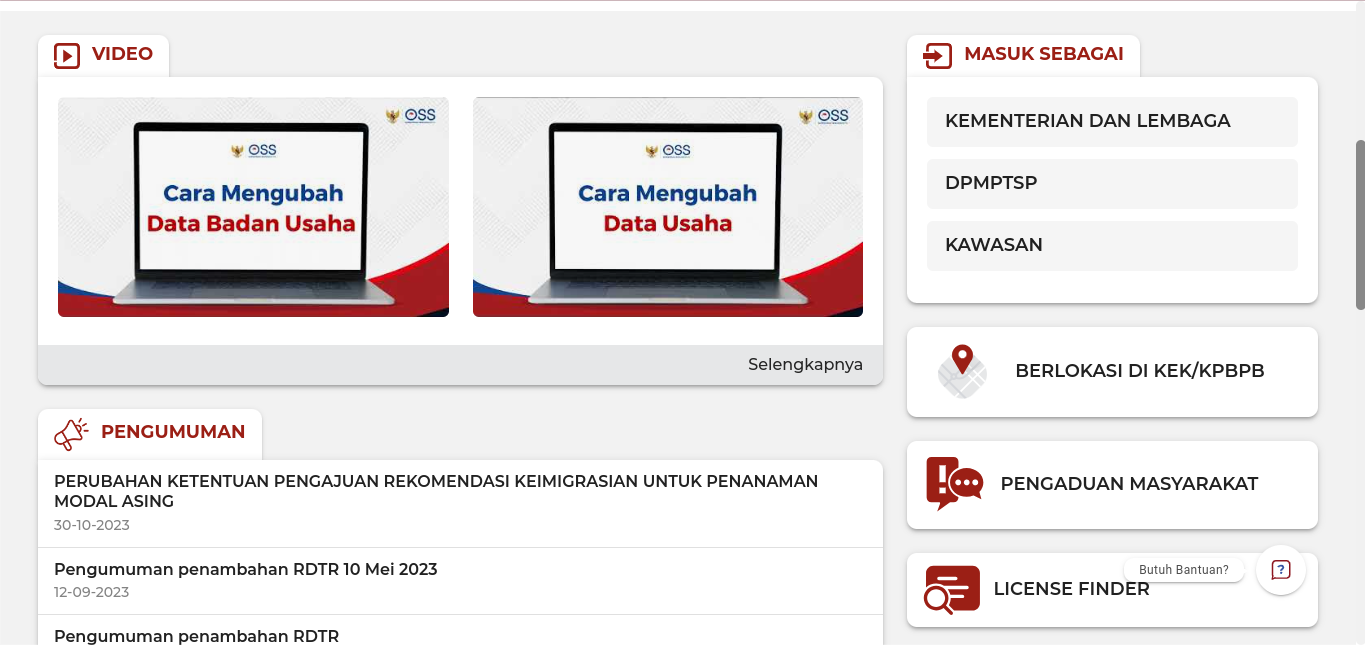Open the VIDEO section tab
Image resolution: width=1365 pixels, height=645 pixels.
click(104, 55)
